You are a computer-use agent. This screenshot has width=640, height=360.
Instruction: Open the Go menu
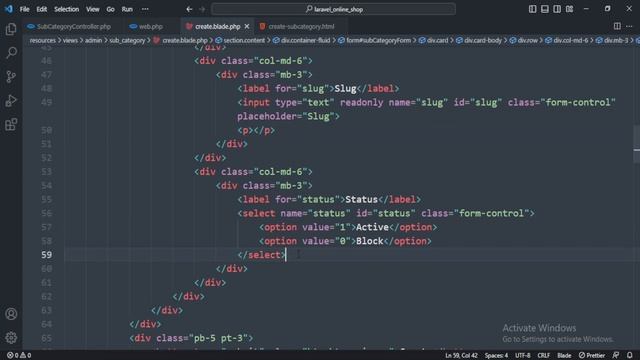pyautogui.click(x=111, y=9)
